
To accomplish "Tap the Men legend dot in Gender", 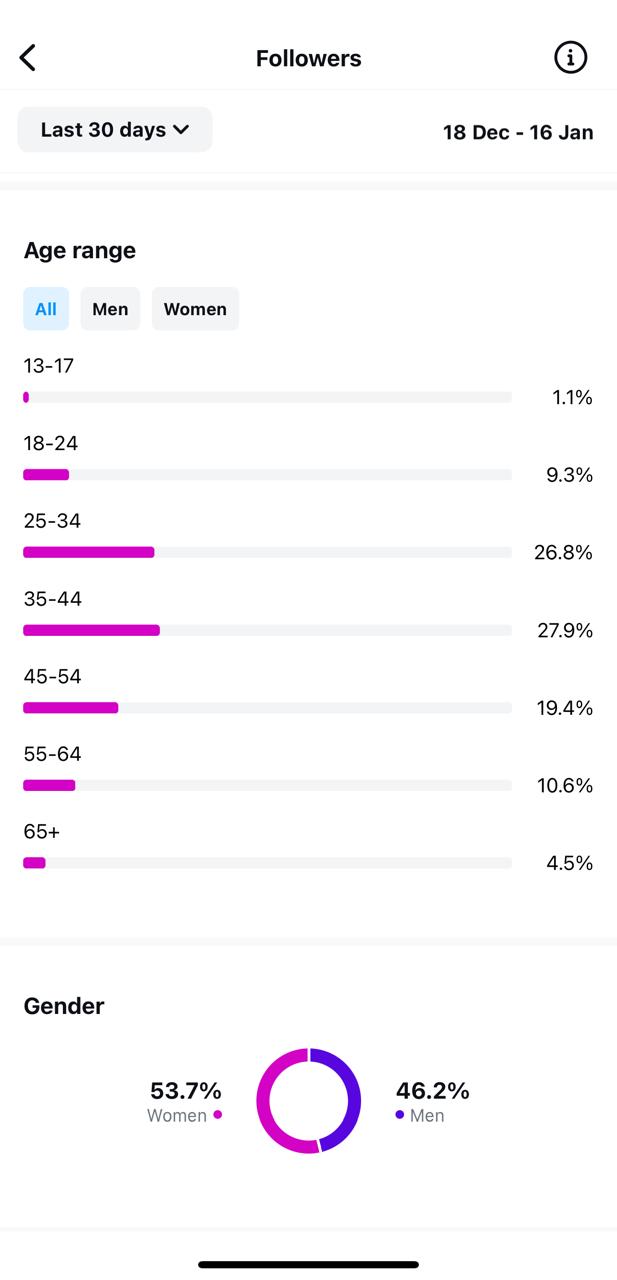I will pyautogui.click(x=400, y=1114).
